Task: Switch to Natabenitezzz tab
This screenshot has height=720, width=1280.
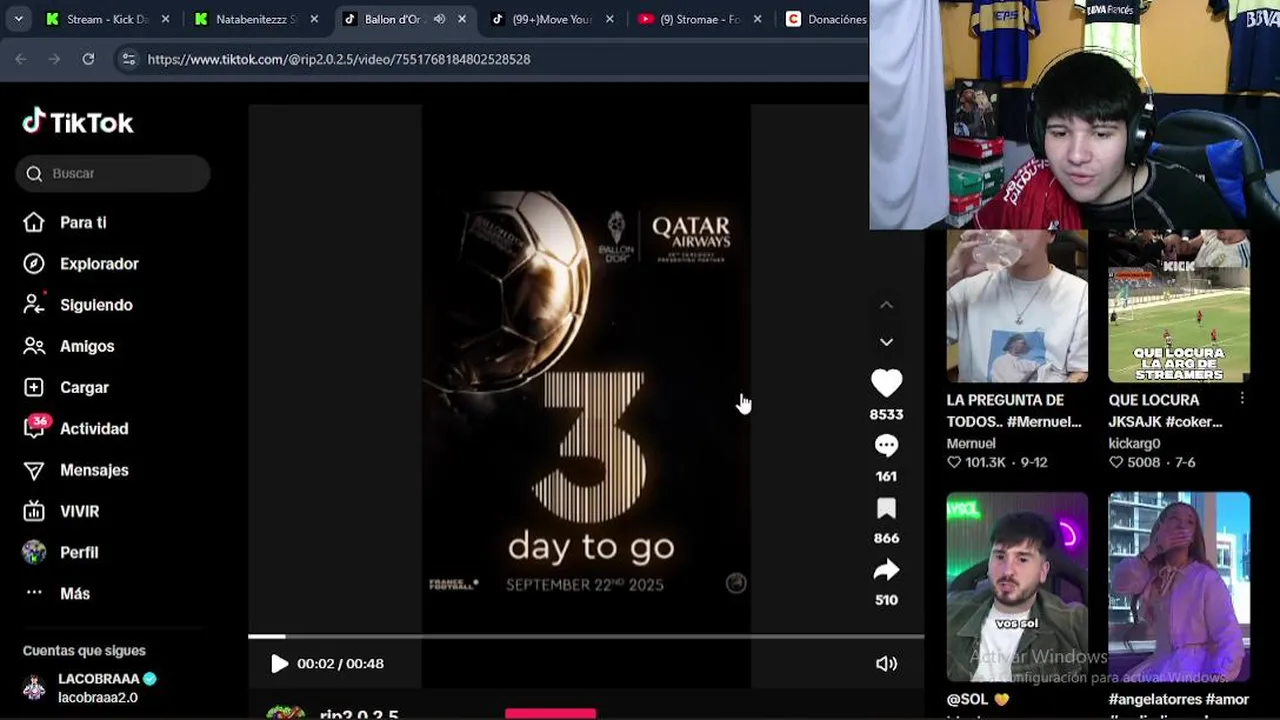Action: click(x=256, y=19)
